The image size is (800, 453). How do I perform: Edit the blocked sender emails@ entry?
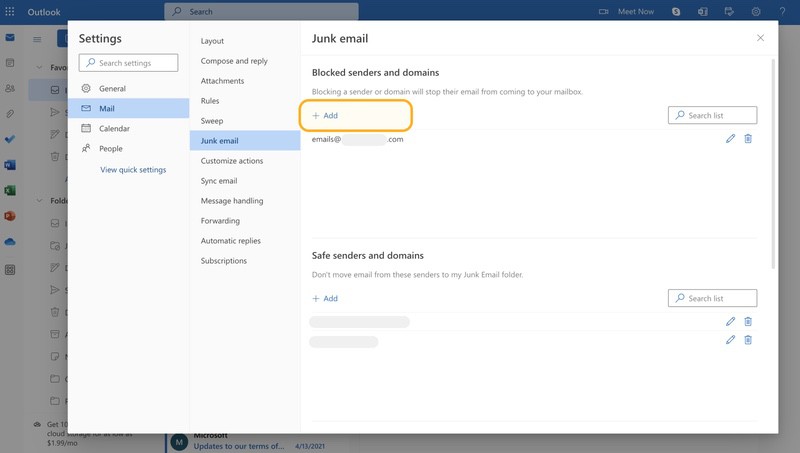[x=730, y=139]
